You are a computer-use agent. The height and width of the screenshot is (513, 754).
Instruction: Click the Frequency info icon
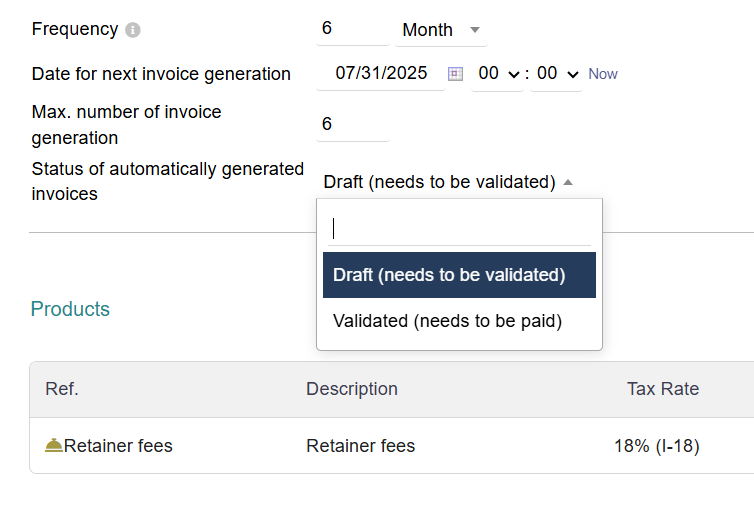[133, 30]
